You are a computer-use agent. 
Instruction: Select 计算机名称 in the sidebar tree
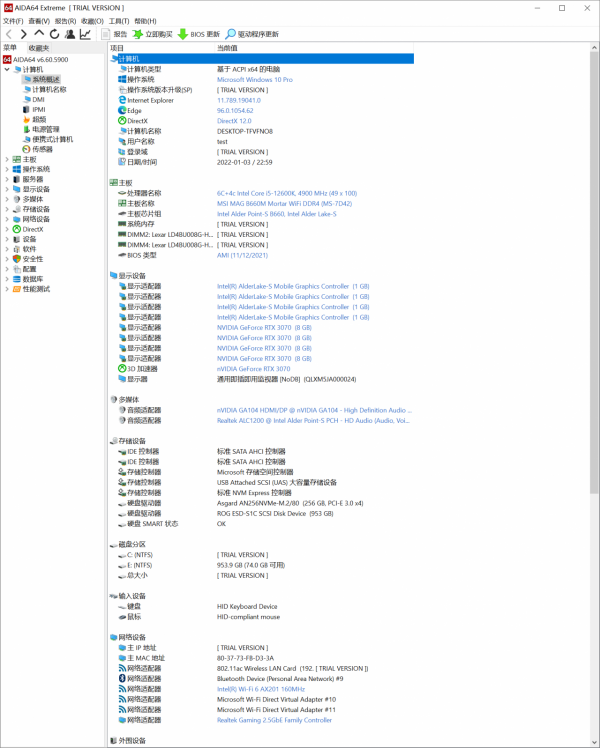click(x=45, y=89)
